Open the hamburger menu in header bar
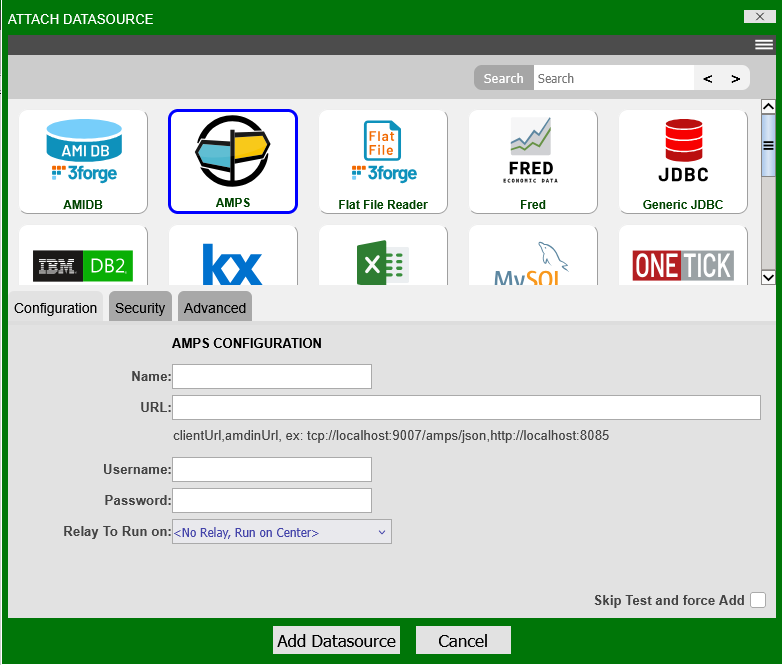 coord(764,45)
